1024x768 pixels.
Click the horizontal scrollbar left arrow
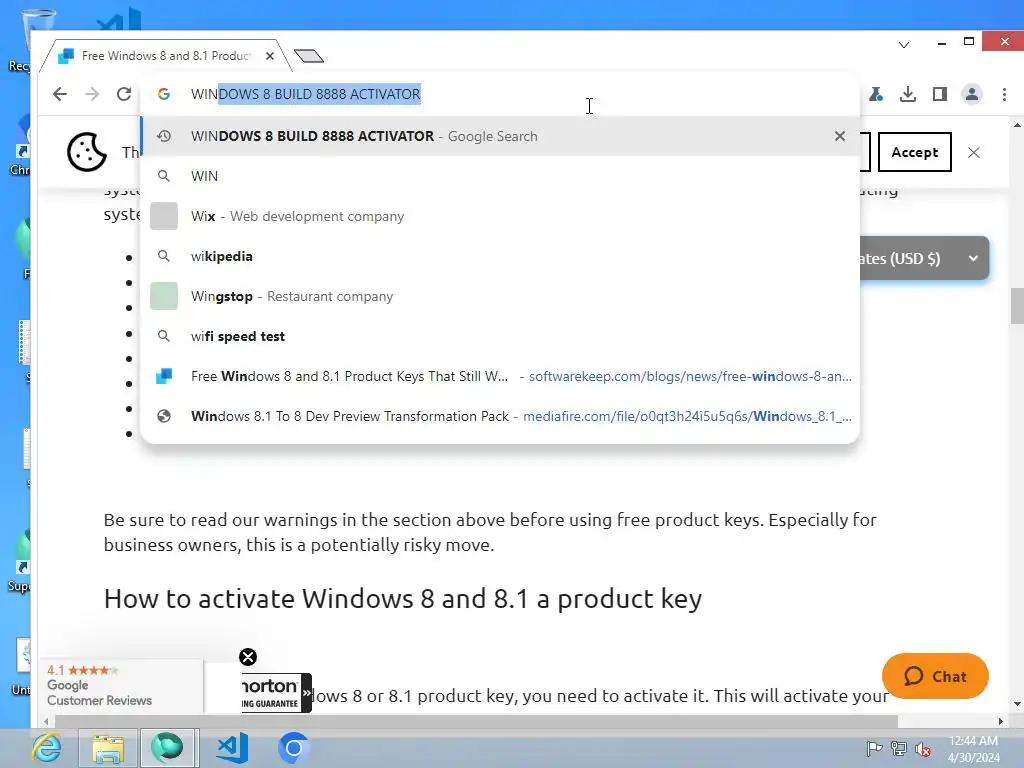click(46, 722)
